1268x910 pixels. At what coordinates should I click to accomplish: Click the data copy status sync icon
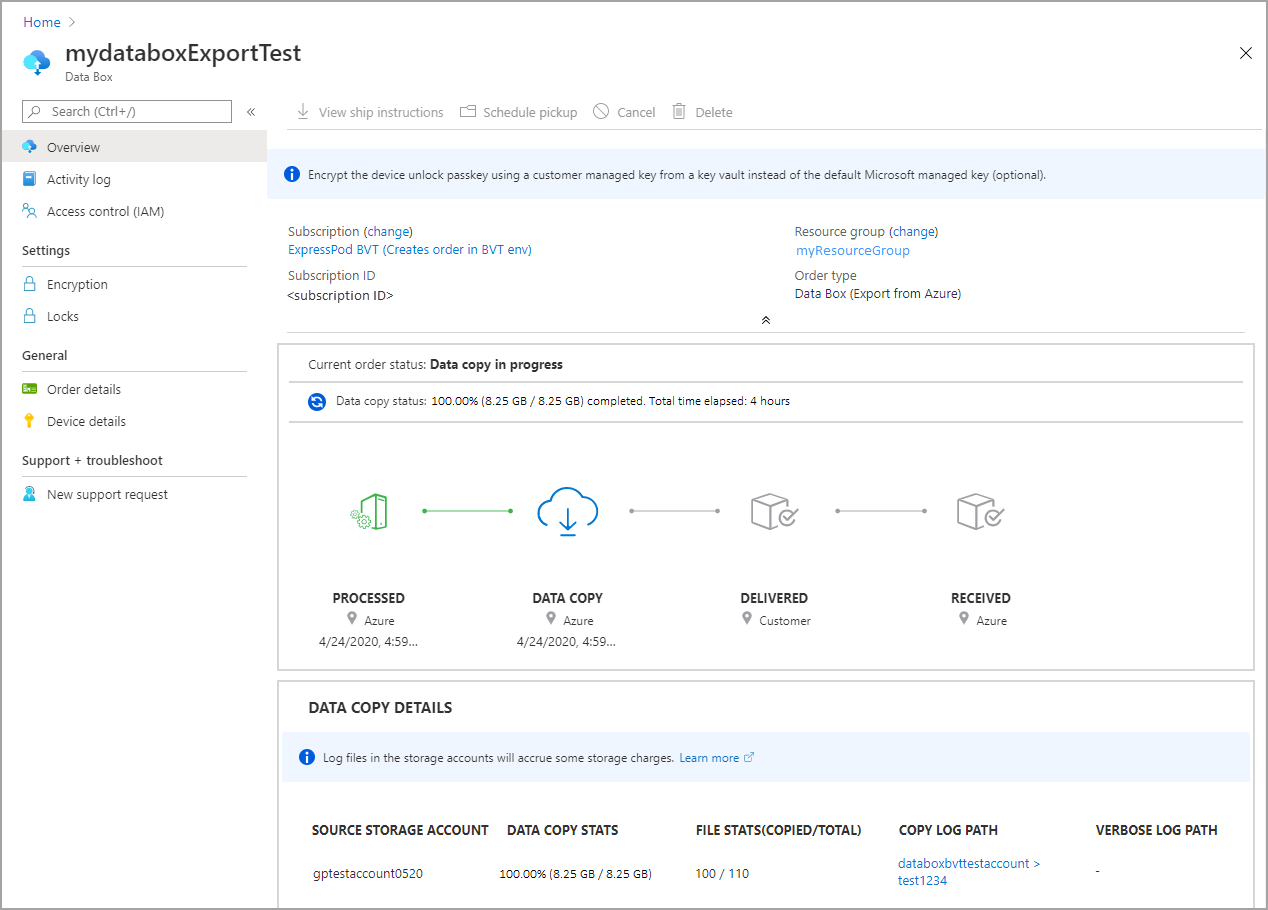[317, 401]
